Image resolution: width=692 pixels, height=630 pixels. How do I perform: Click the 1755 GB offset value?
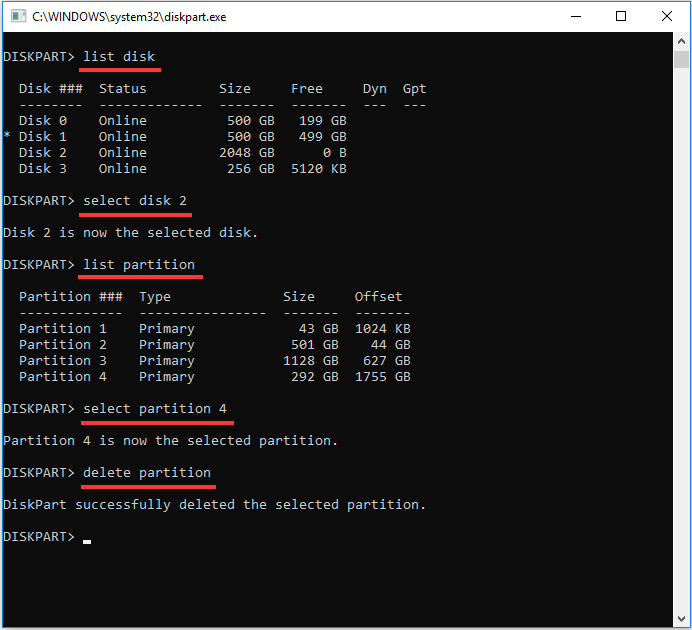pyautogui.click(x=383, y=377)
